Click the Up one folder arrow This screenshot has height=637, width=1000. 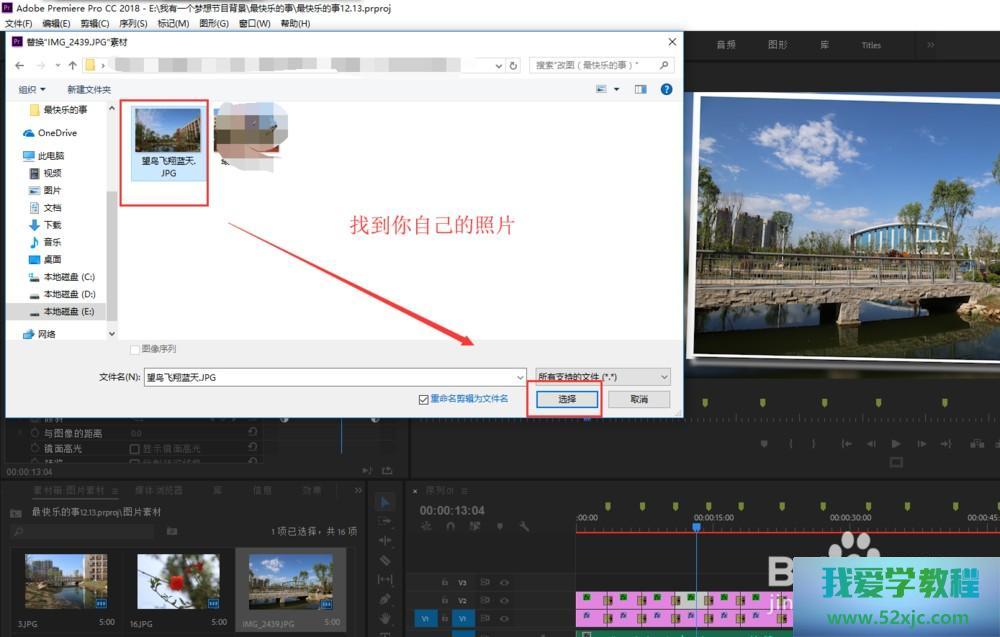pyautogui.click(x=73, y=65)
